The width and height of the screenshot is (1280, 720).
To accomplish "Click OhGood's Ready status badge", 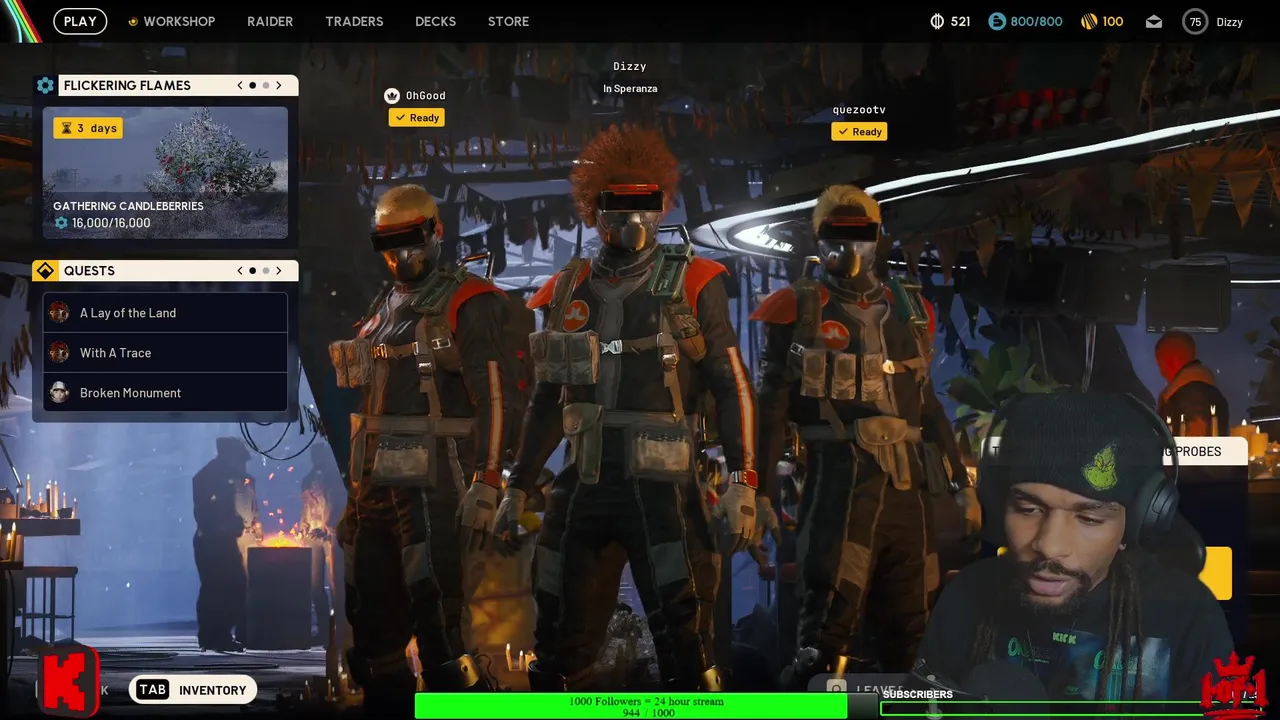I will 416,118.
